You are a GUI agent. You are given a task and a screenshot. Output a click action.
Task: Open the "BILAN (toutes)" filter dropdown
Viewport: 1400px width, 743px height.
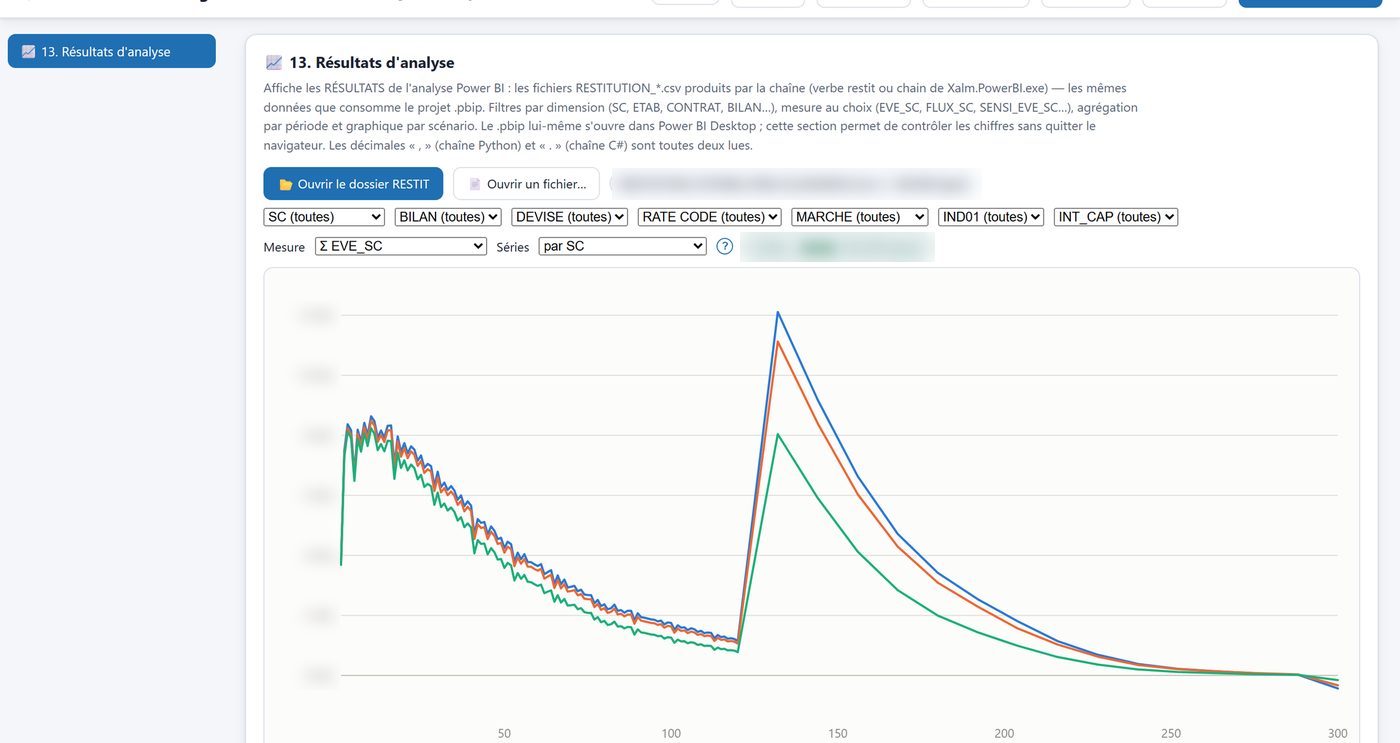[x=448, y=217]
